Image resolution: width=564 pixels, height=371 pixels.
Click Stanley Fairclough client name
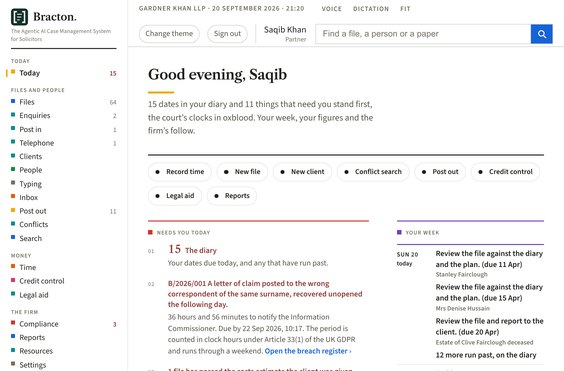pos(461,275)
